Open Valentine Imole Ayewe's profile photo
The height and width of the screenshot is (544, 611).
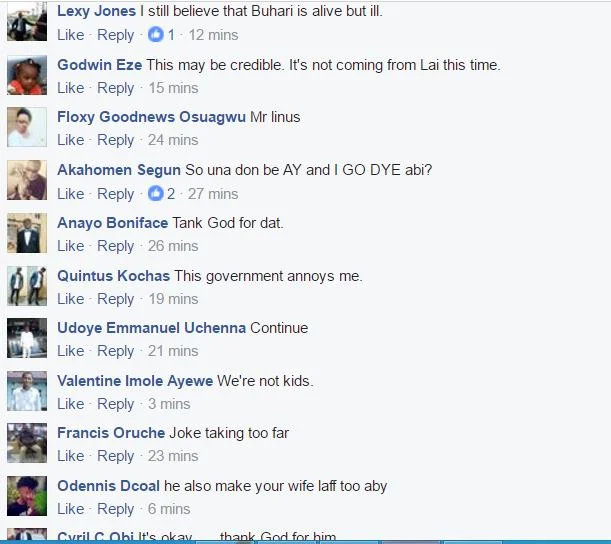pos(27,391)
